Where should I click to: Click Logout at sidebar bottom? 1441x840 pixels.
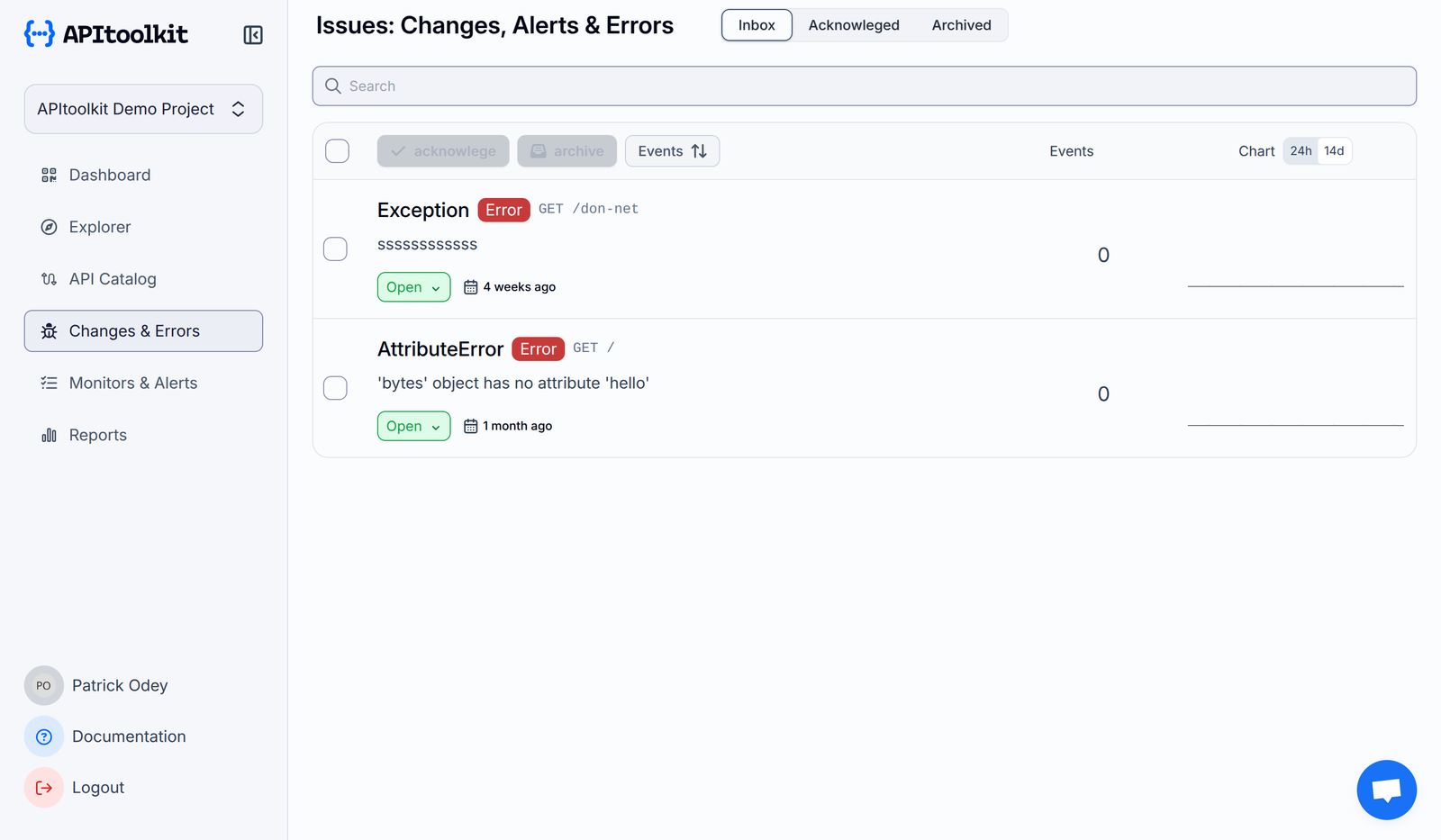click(97, 787)
